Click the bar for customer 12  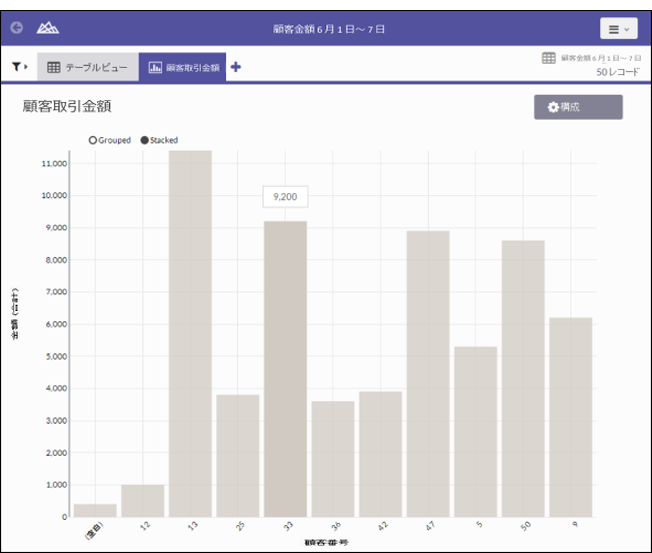(x=142, y=500)
